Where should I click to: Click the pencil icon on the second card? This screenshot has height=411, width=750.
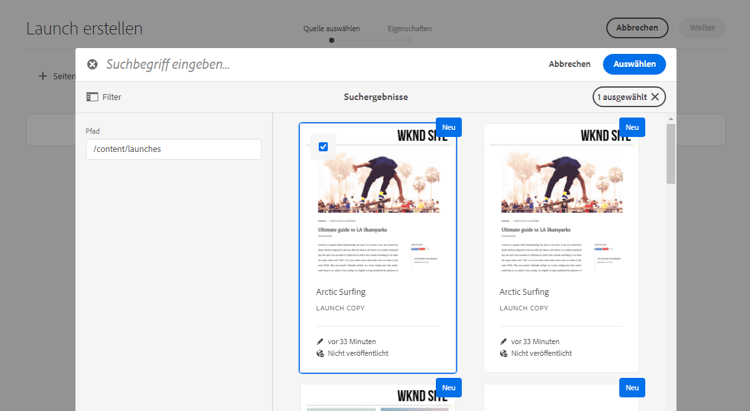pos(503,342)
